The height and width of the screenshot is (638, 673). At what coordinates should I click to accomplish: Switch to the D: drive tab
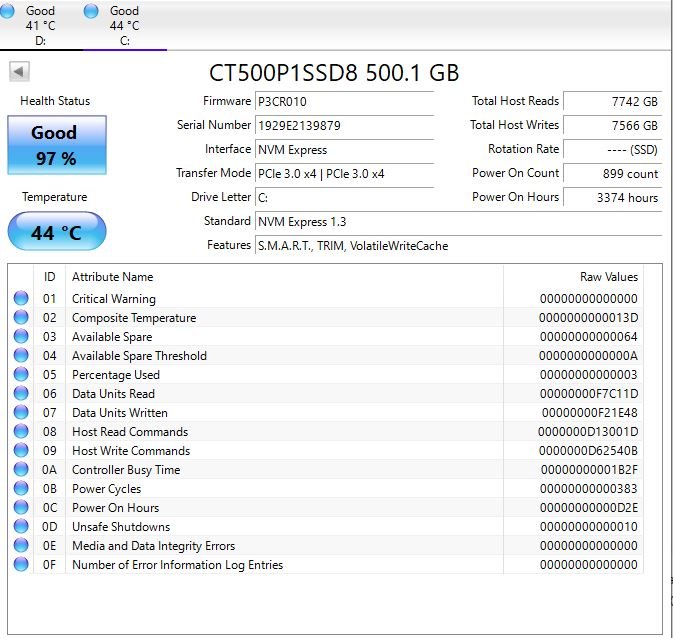click(41, 25)
